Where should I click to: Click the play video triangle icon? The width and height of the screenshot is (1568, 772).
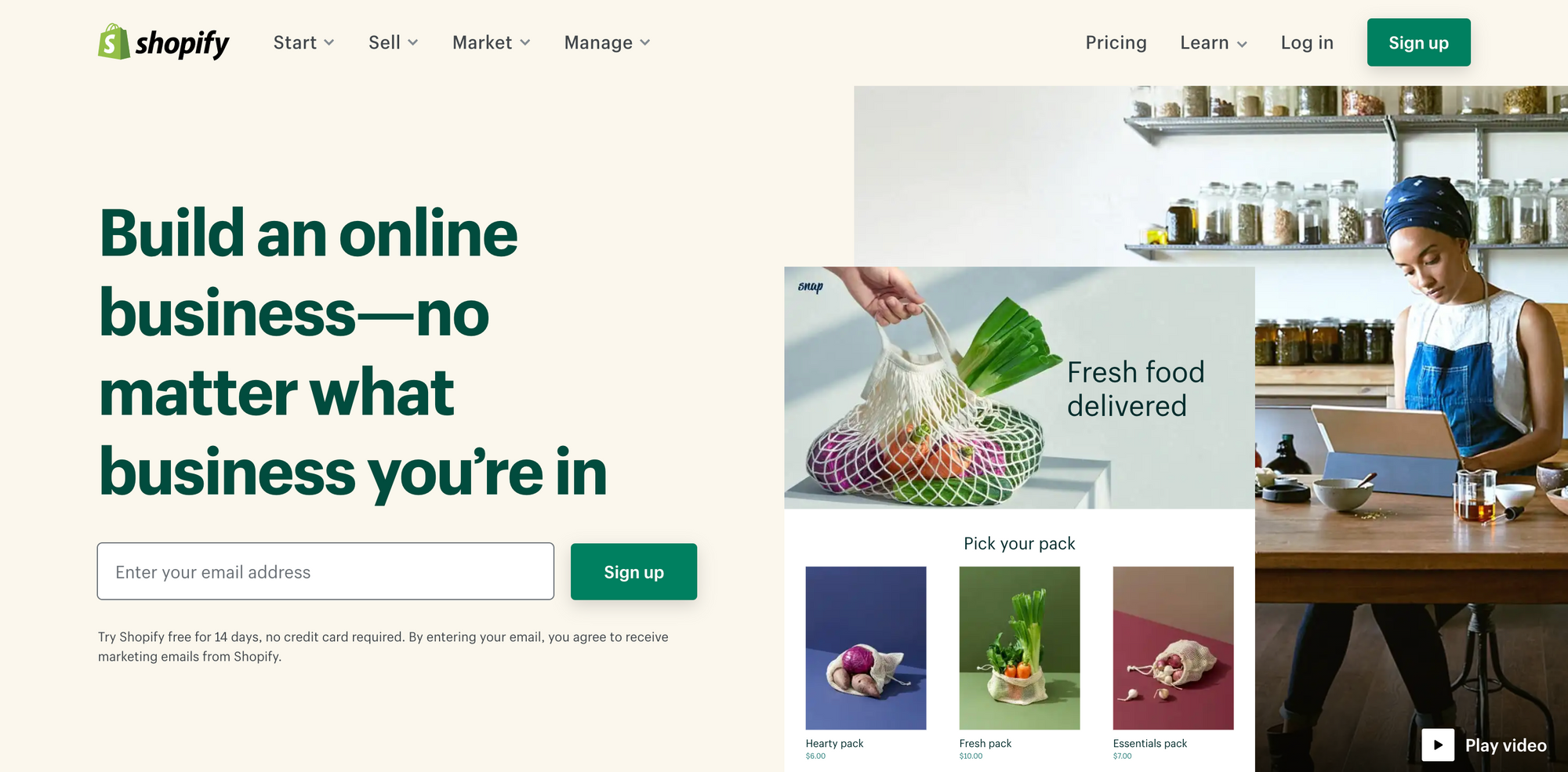[1438, 745]
